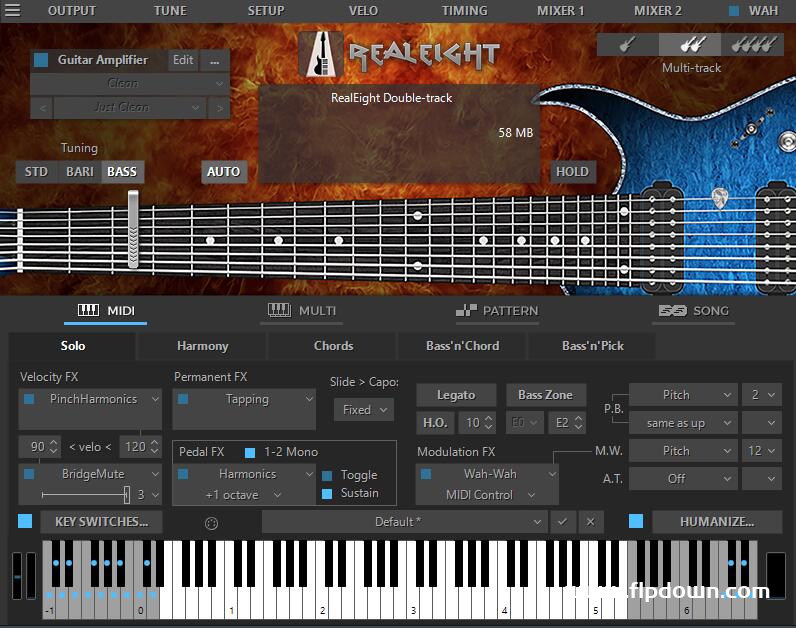Open the hamburger menu in top-left corner
Screen dimensions: 796x628
pos(12,11)
